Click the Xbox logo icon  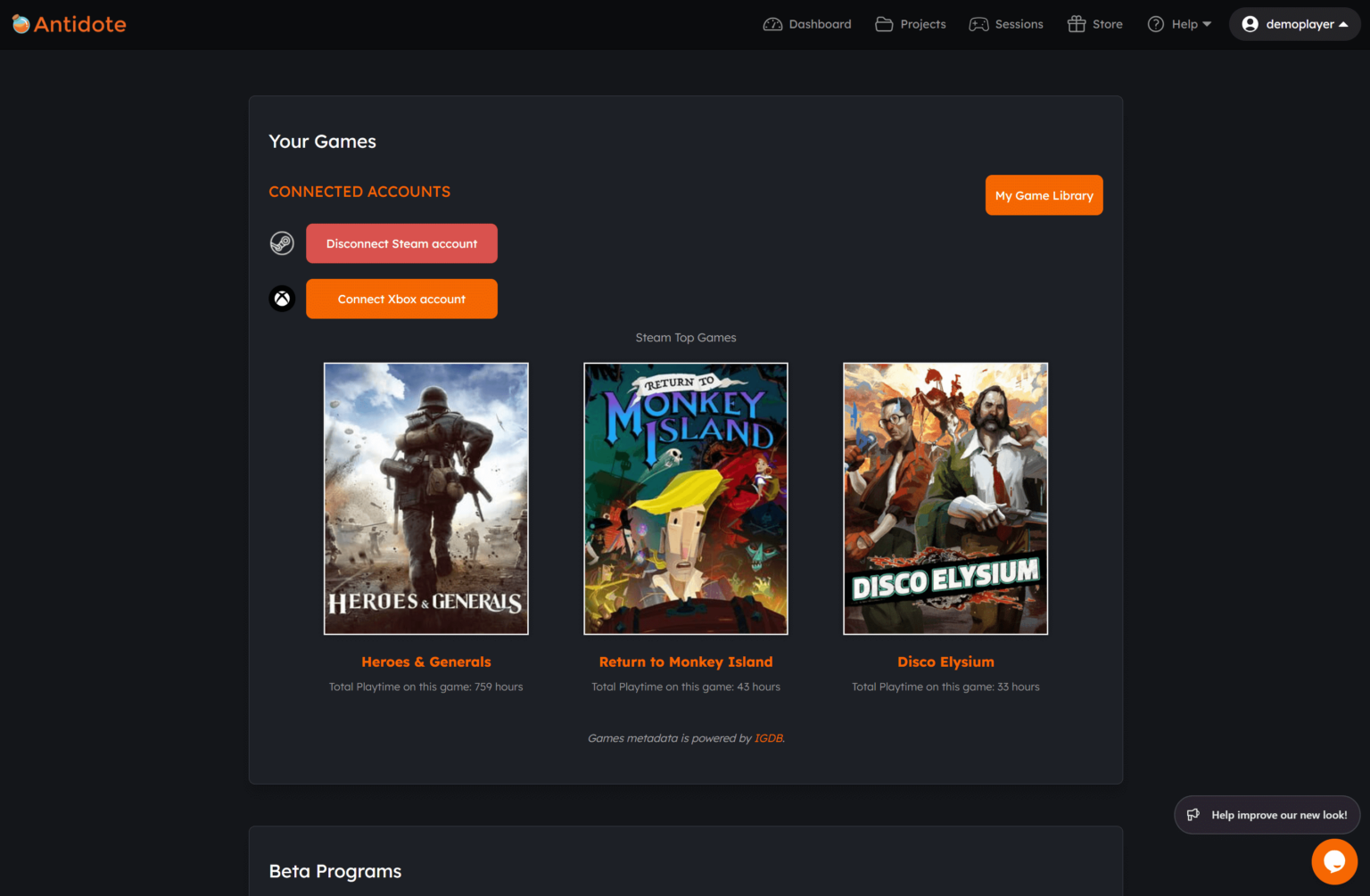pos(282,298)
